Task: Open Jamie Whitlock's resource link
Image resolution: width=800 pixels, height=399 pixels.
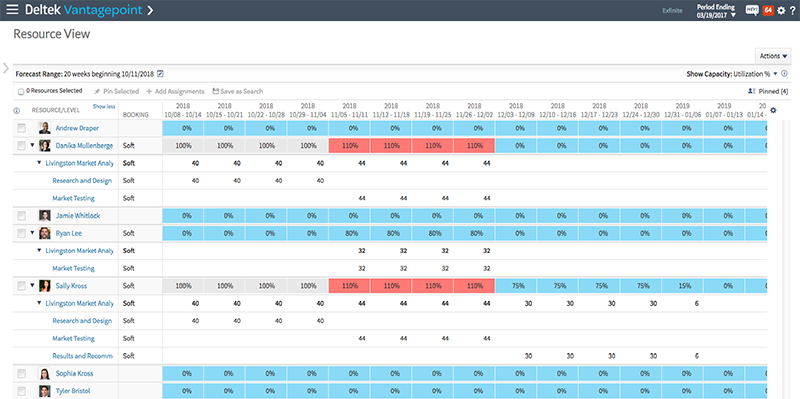Action: pos(78,216)
